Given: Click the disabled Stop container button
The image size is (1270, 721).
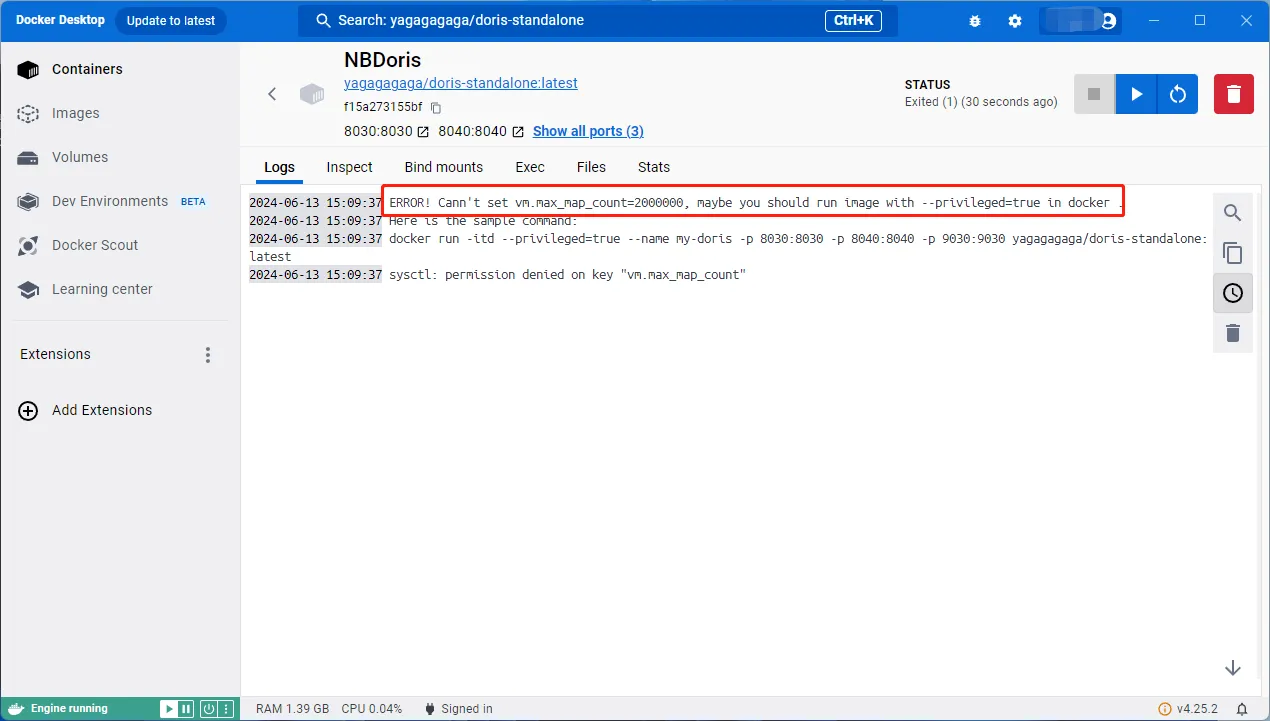Looking at the screenshot, I should (x=1094, y=94).
